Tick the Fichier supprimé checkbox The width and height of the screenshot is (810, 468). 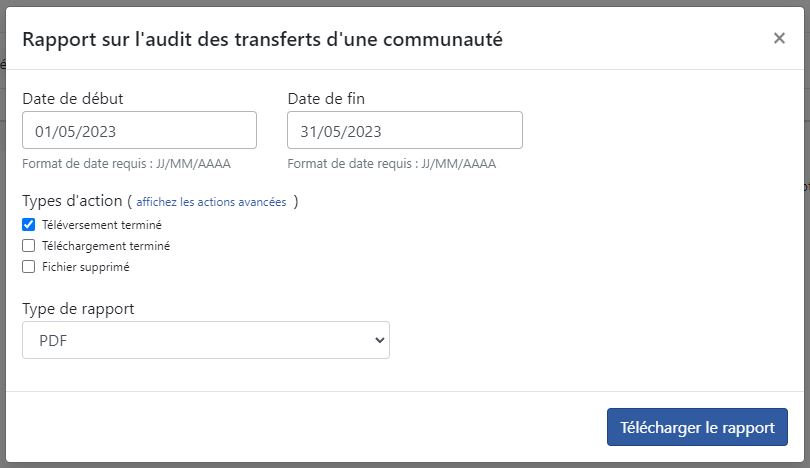point(28,267)
